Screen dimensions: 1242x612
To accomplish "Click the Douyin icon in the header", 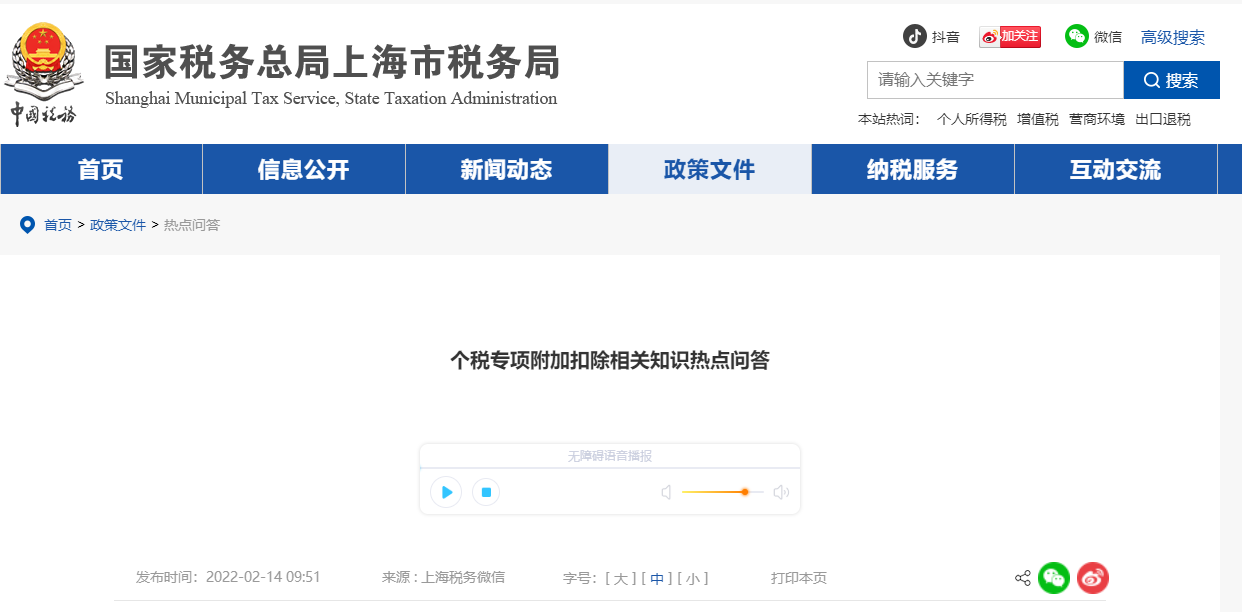I will [x=916, y=36].
